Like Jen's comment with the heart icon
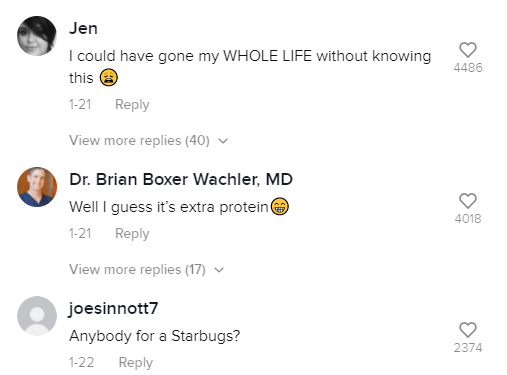 point(468,50)
